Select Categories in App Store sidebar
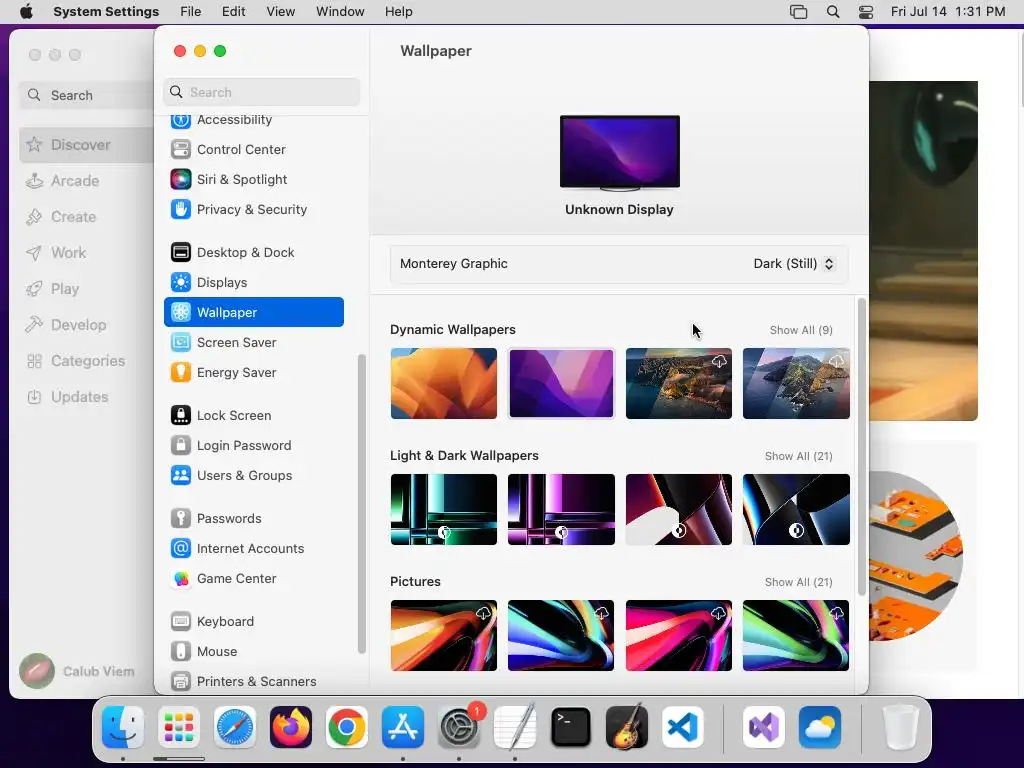1024x768 pixels. click(75, 361)
